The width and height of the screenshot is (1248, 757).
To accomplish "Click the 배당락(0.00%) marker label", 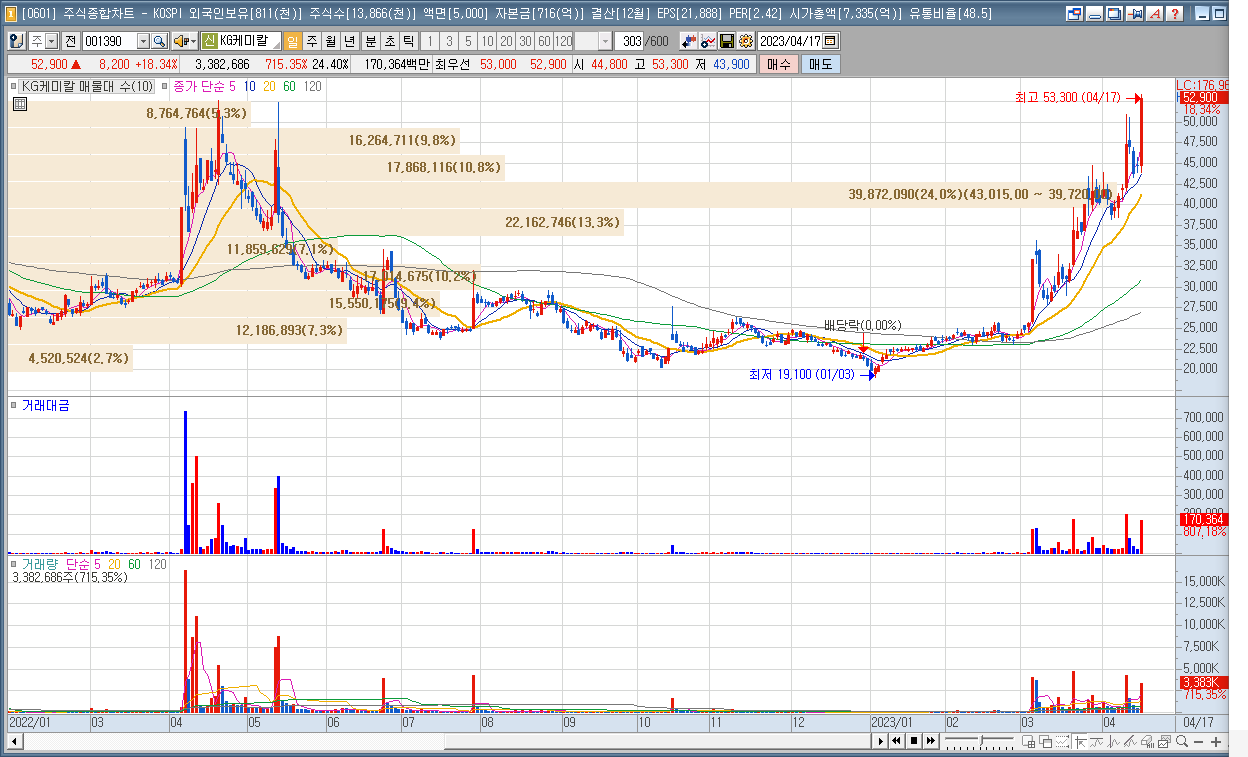I will tap(864, 325).
